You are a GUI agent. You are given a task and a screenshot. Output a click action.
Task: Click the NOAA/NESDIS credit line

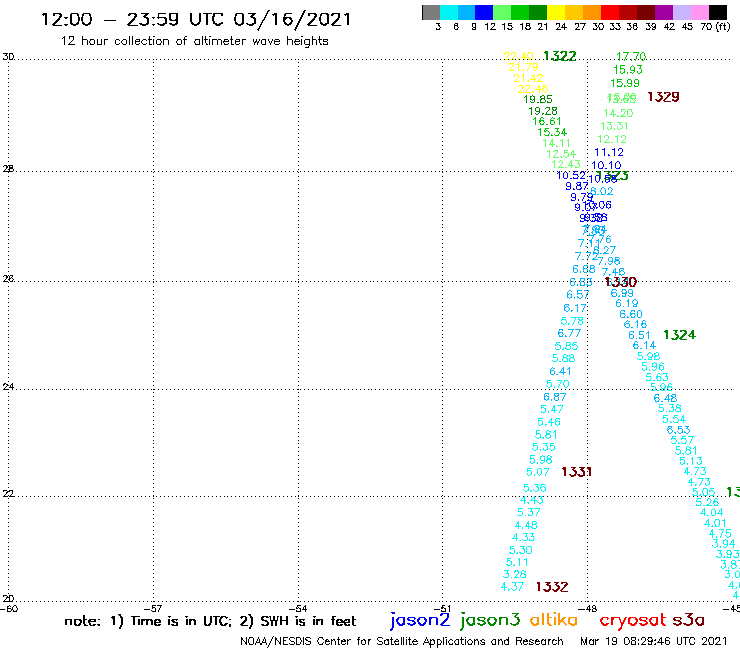(x=402, y=642)
